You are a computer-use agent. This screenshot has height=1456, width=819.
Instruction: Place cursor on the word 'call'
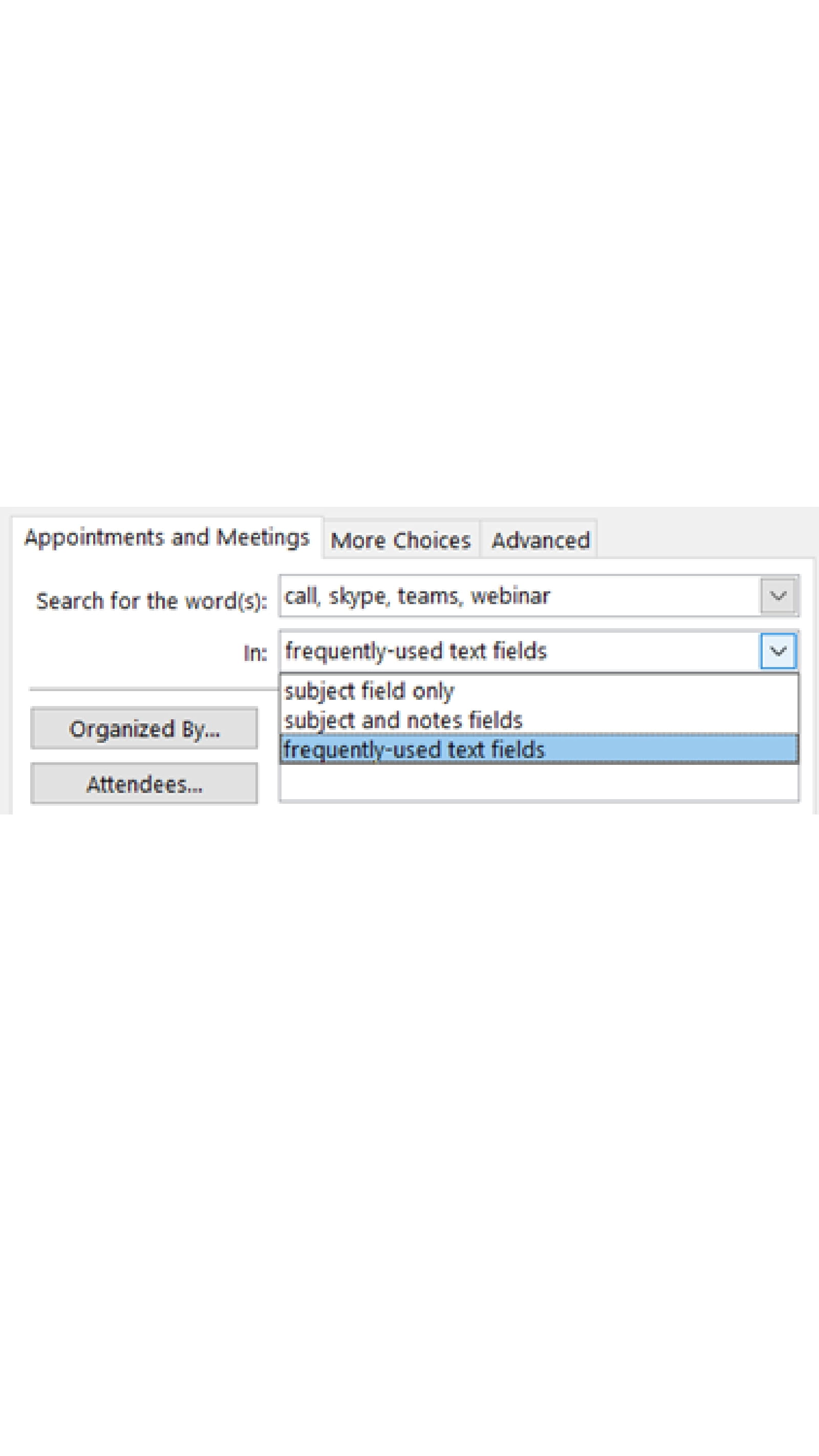click(x=299, y=596)
